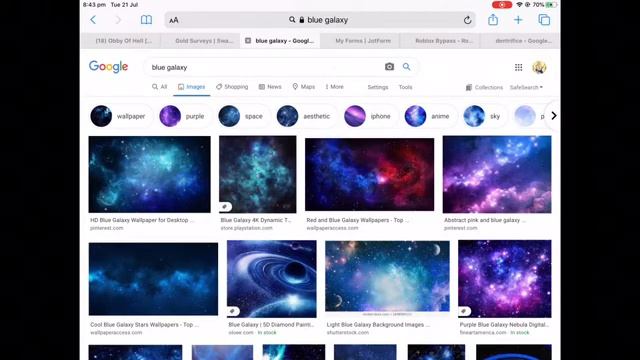
Task: Open the Google account avatar
Action: 539,67
